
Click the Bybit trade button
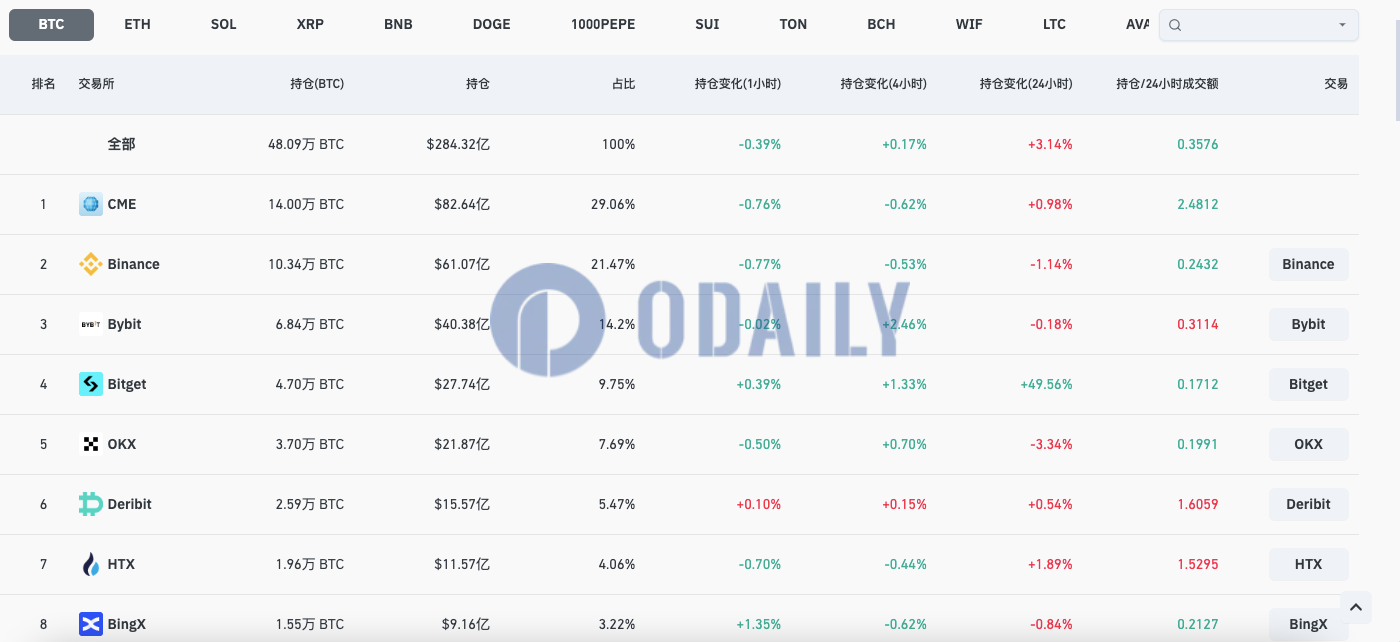click(x=1308, y=324)
